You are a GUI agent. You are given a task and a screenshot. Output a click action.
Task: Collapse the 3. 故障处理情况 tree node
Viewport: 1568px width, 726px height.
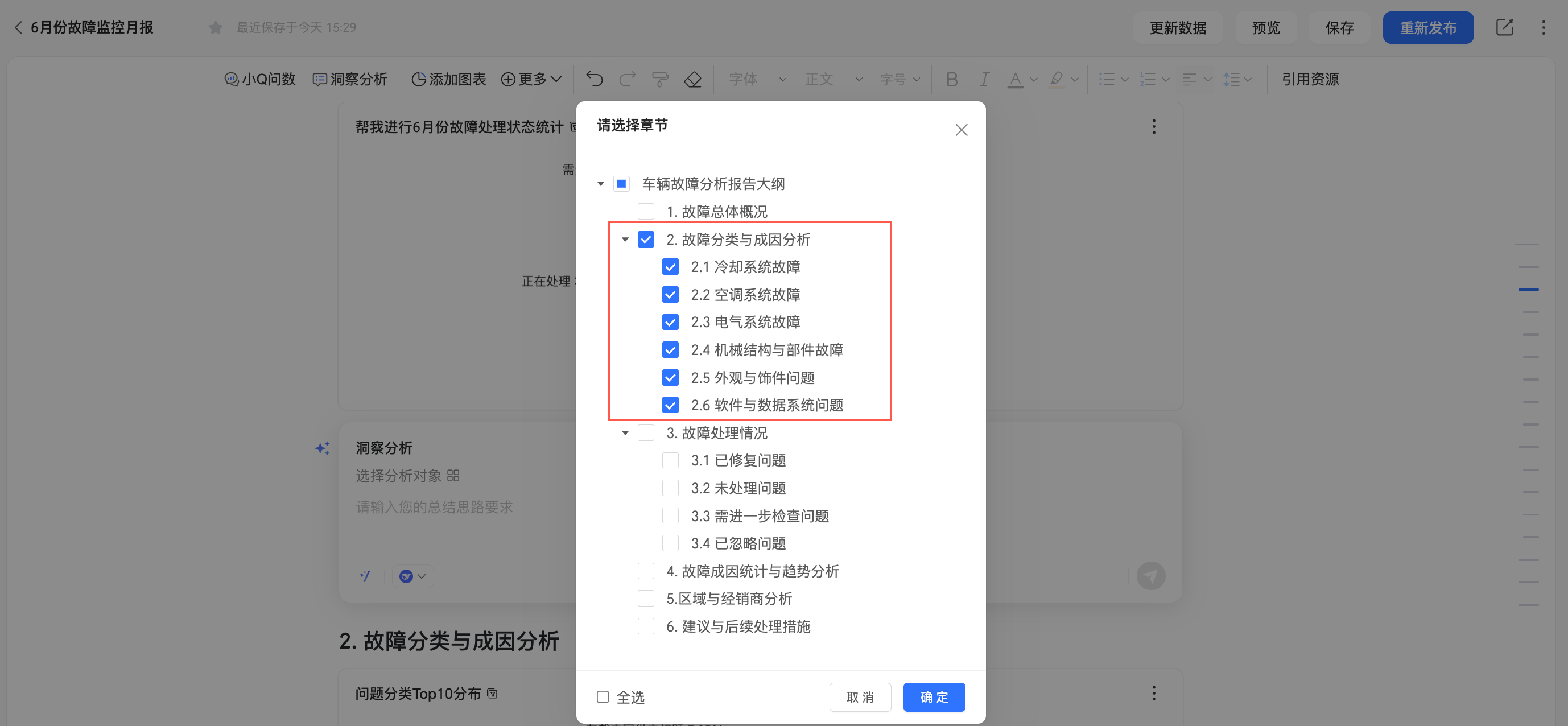coord(625,434)
